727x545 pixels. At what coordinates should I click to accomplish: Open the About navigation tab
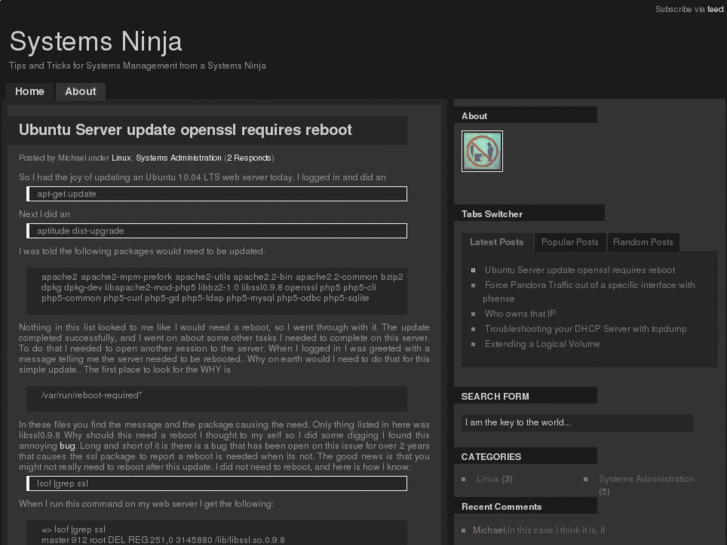click(80, 91)
